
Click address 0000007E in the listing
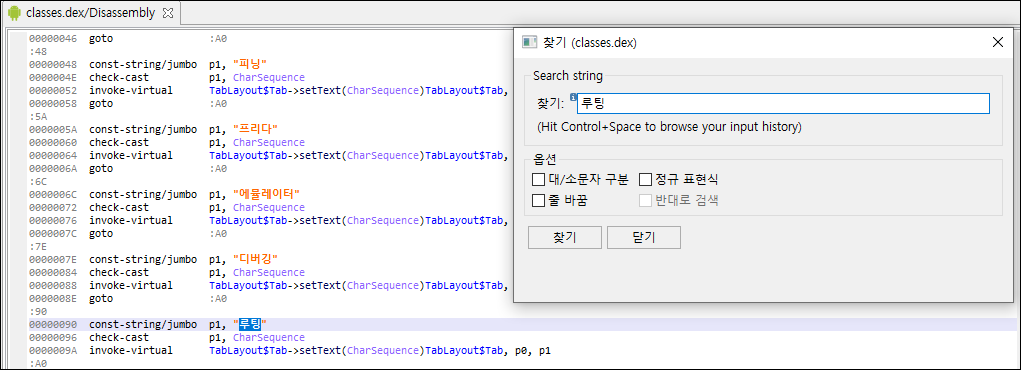click(x=53, y=259)
